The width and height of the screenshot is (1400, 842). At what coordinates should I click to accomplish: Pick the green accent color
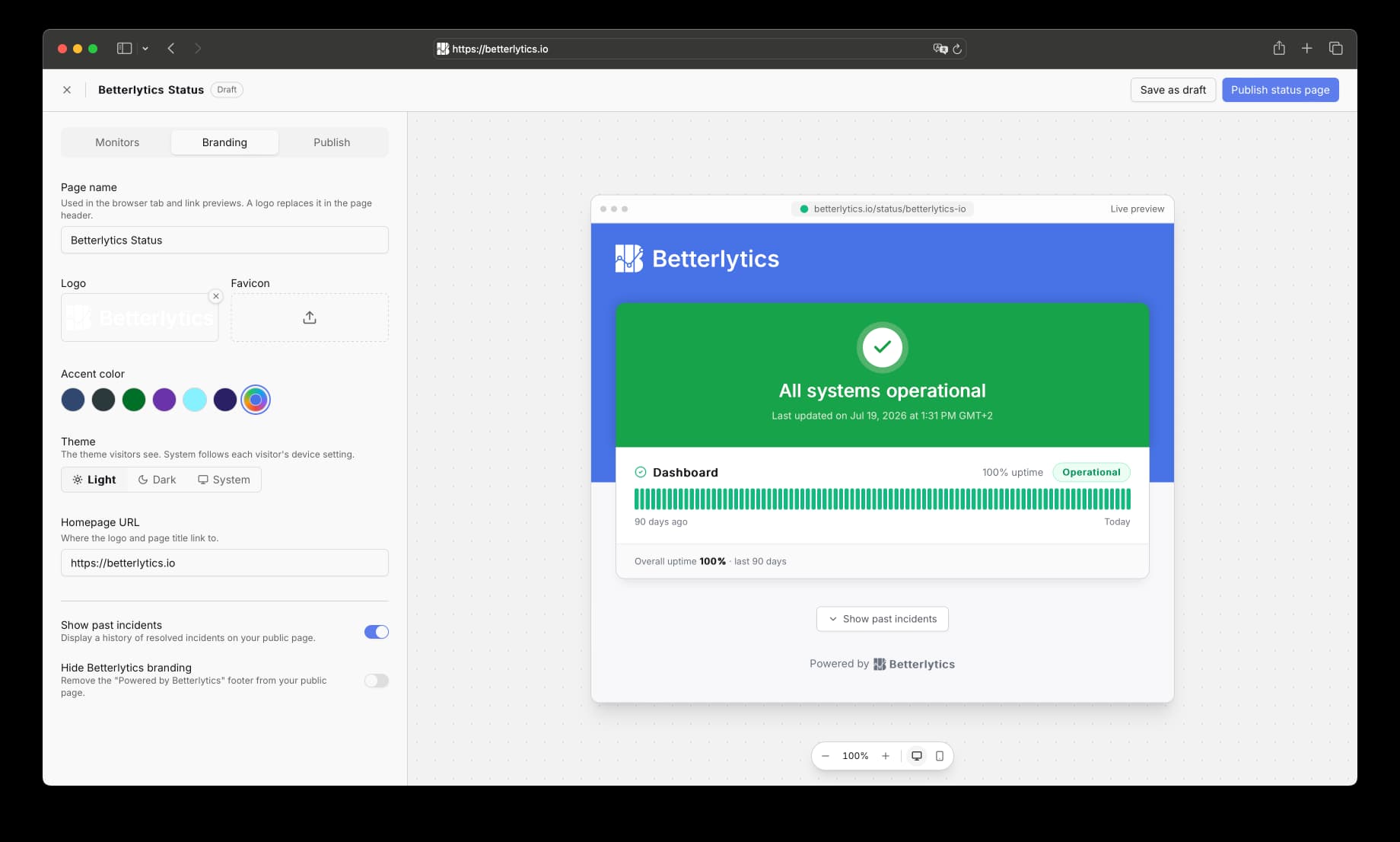[134, 400]
